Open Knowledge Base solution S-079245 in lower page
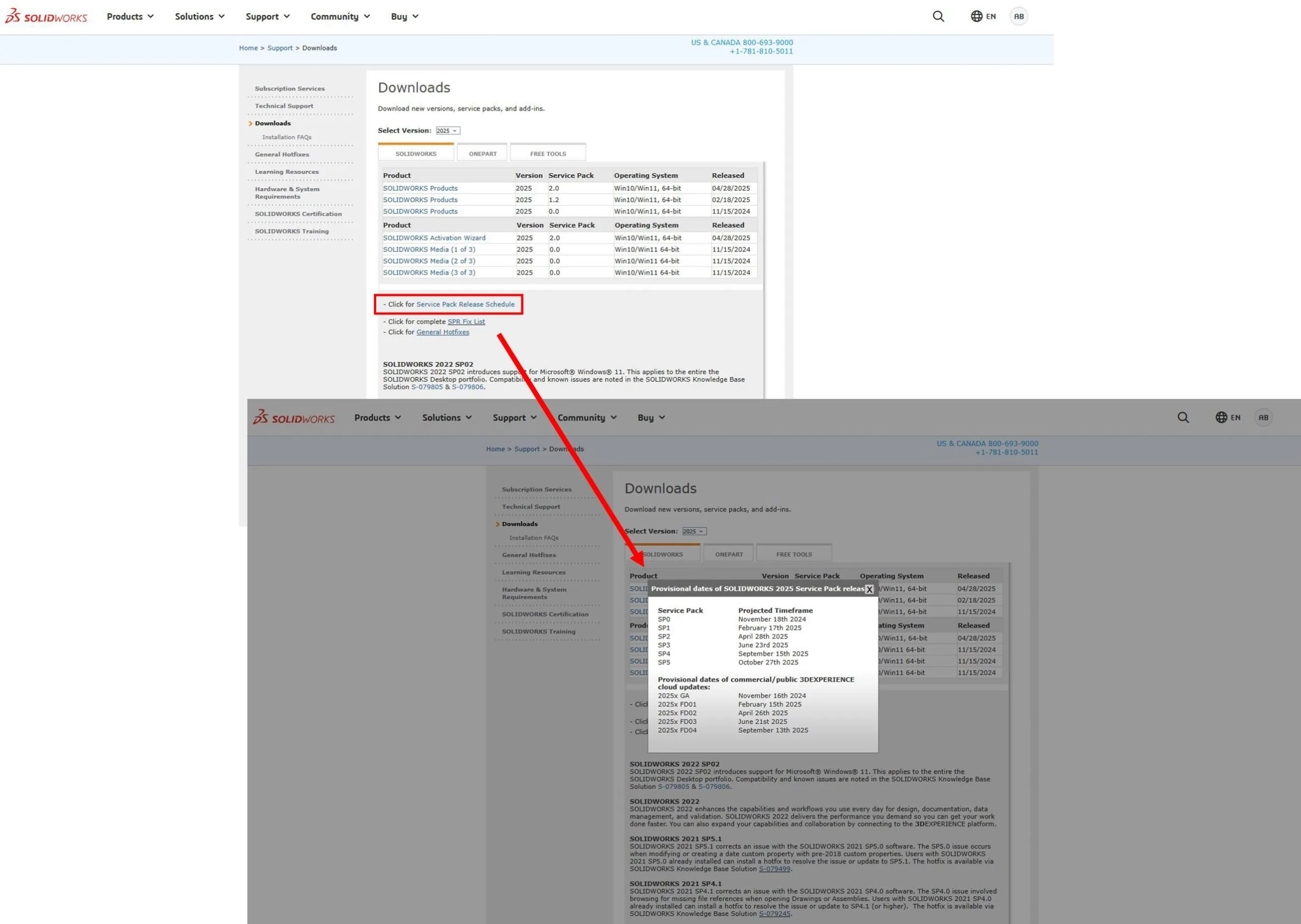1301x924 pixels. (x=774, y=914)
